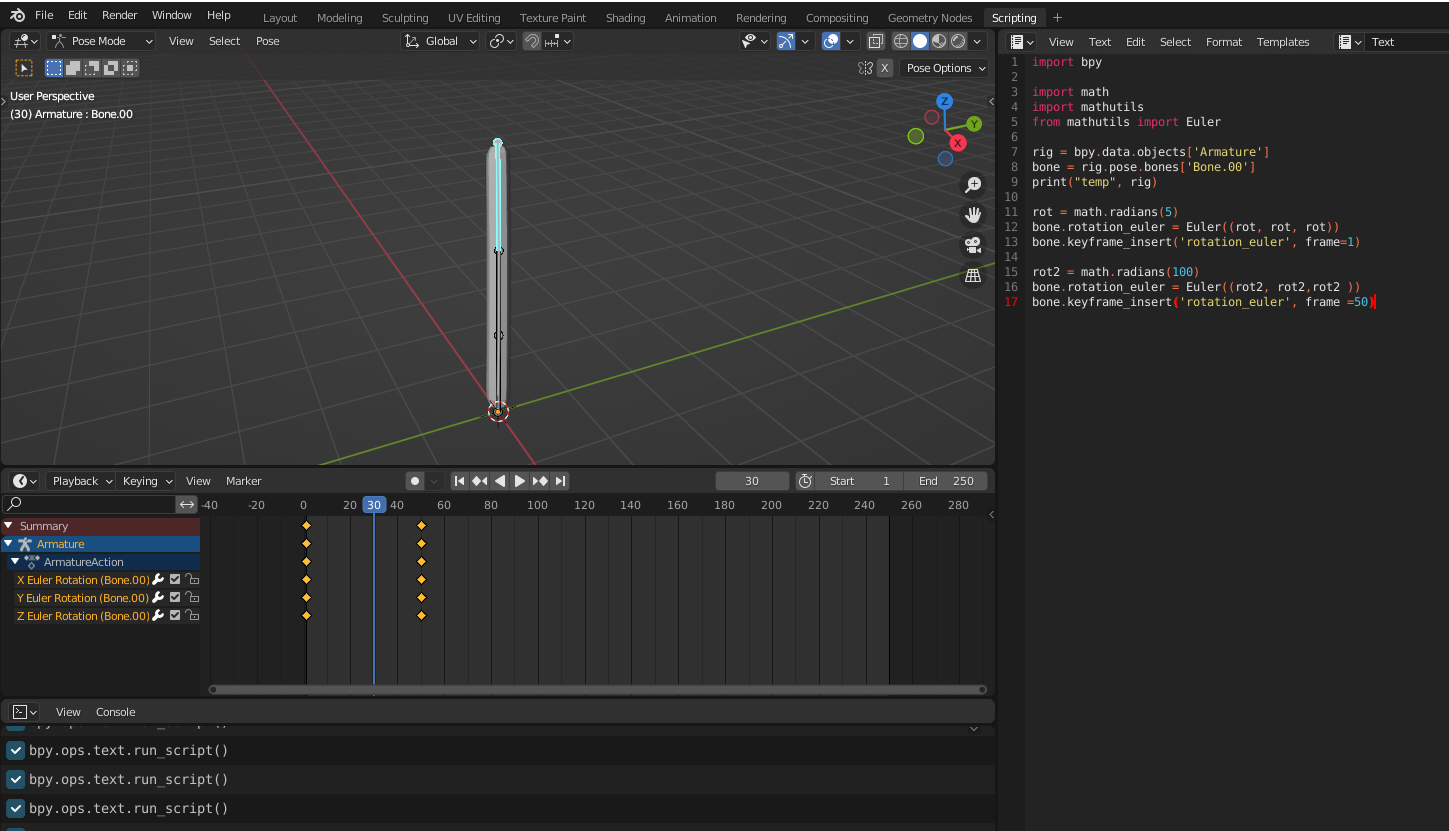The height and width of the screenshot is (831, 1449).
Task: Click the Blender logo icon
Action: pos(18,15)
